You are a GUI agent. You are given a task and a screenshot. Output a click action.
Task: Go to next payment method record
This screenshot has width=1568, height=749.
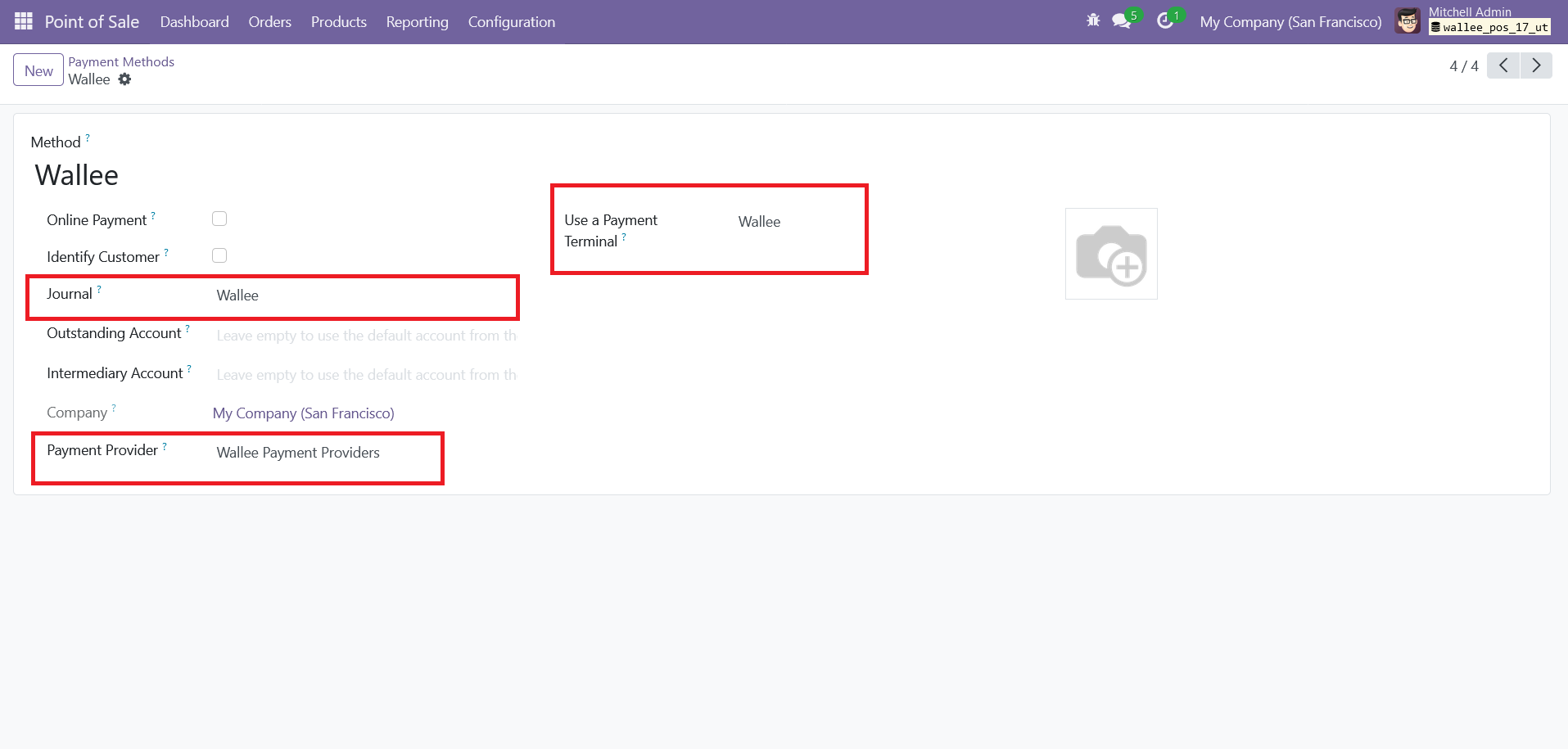[x=1536, y=65]
